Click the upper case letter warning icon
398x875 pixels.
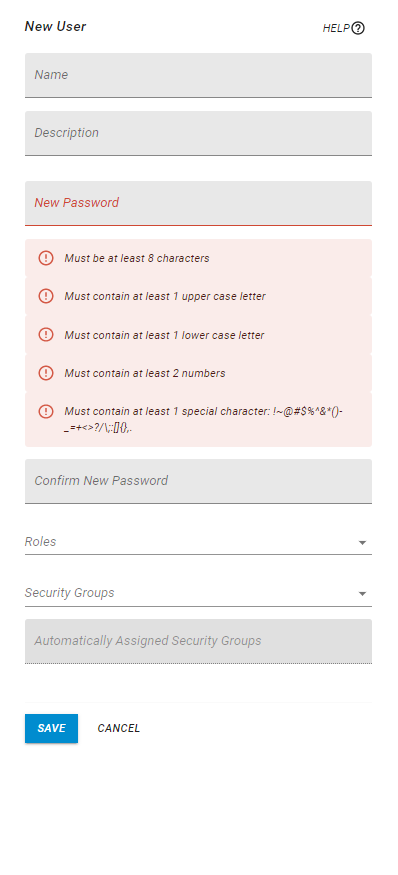click(x=46, y=296)
